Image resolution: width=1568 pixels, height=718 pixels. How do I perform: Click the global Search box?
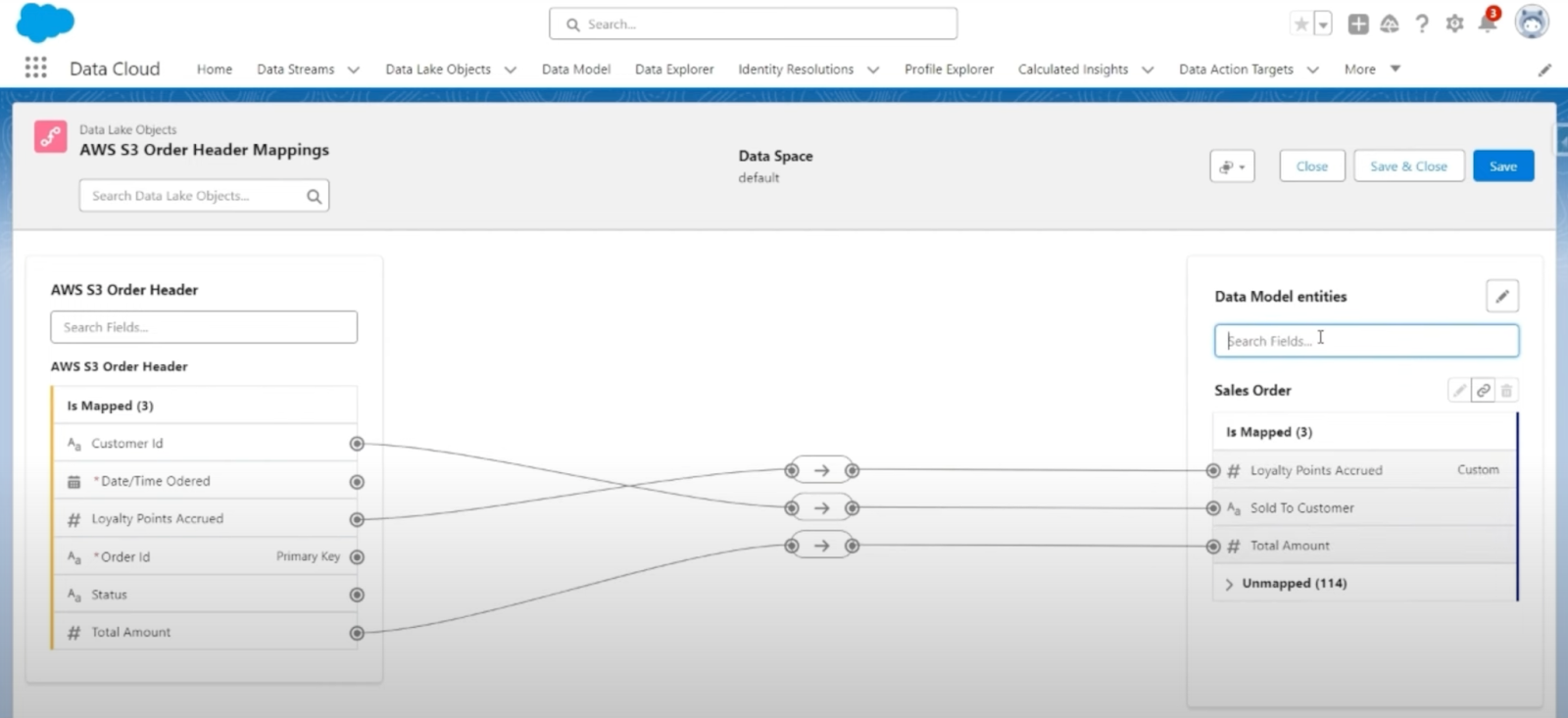coord(753,24)
